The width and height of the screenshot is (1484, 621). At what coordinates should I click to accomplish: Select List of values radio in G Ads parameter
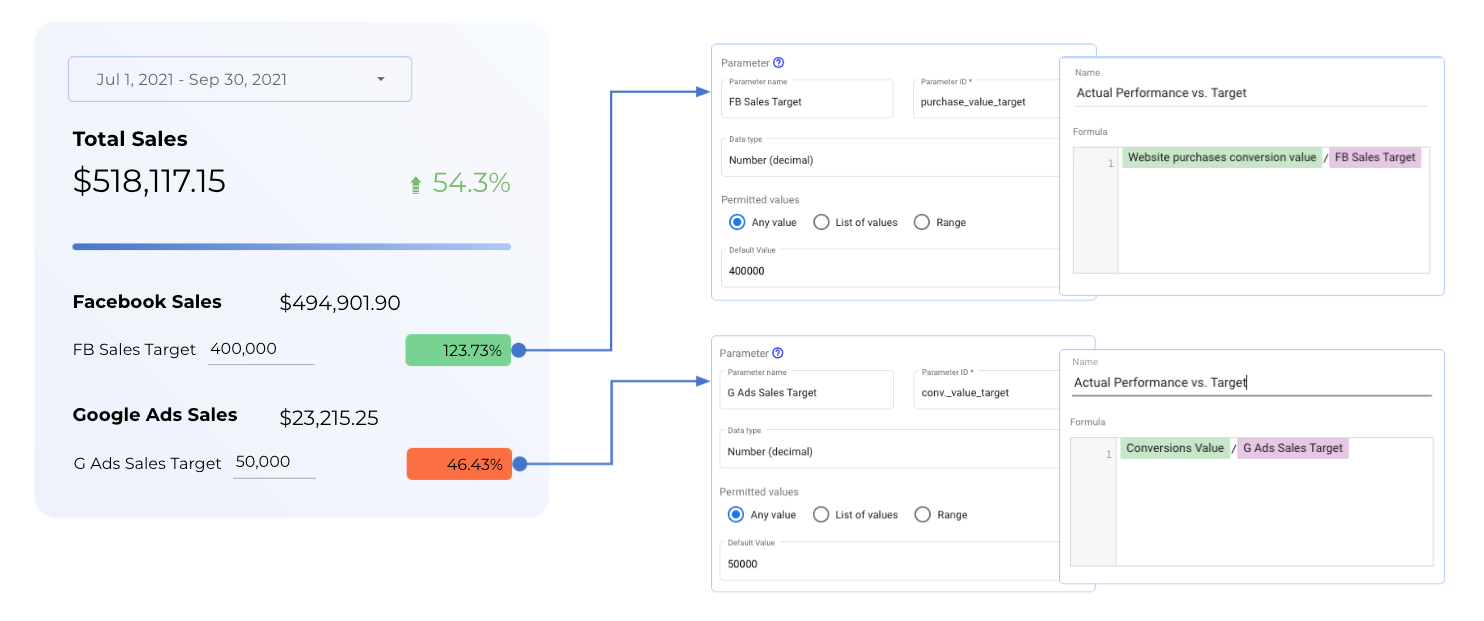tap(821, 514)
